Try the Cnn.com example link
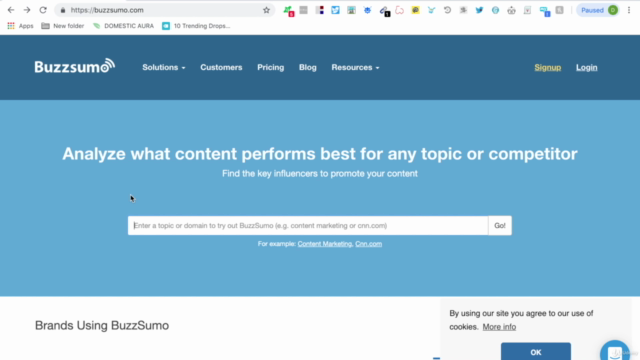 click(369, 244)
